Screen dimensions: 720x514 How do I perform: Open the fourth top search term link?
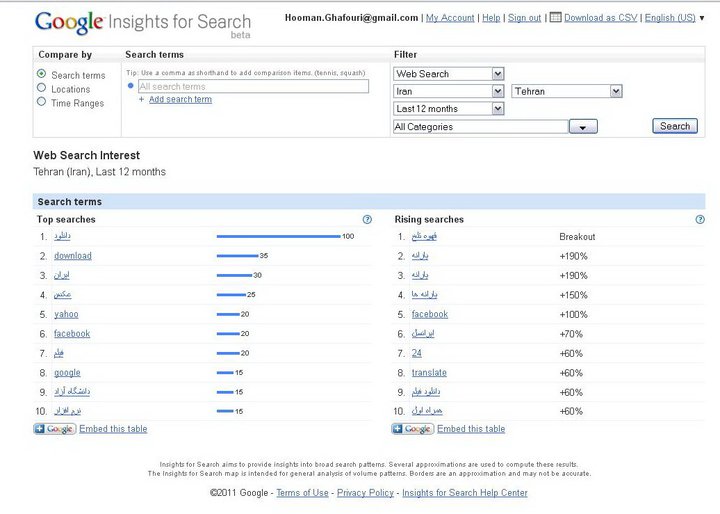click(x=62, y=294)
